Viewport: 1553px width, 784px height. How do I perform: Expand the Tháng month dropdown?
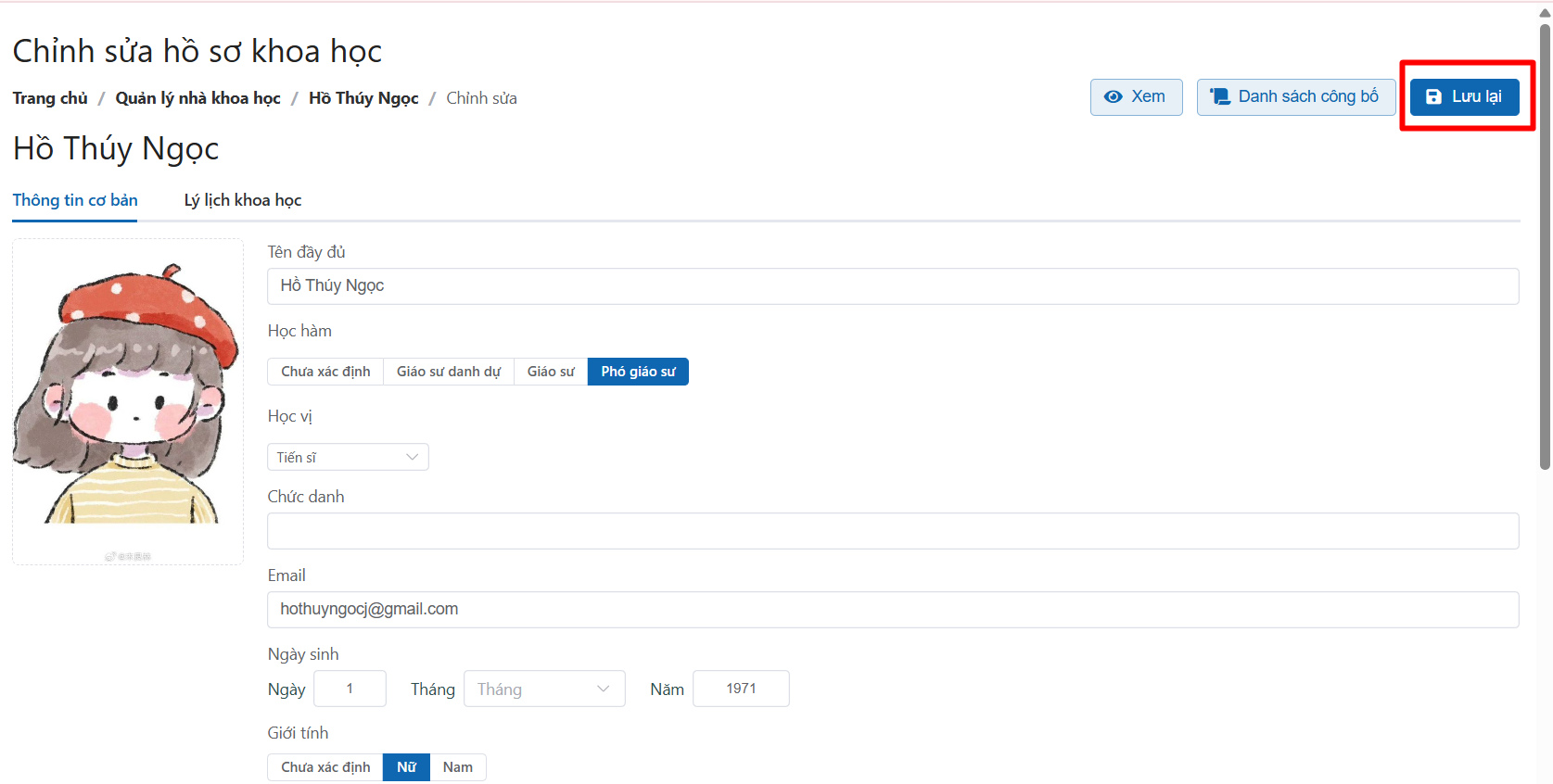tap(544, 689)
